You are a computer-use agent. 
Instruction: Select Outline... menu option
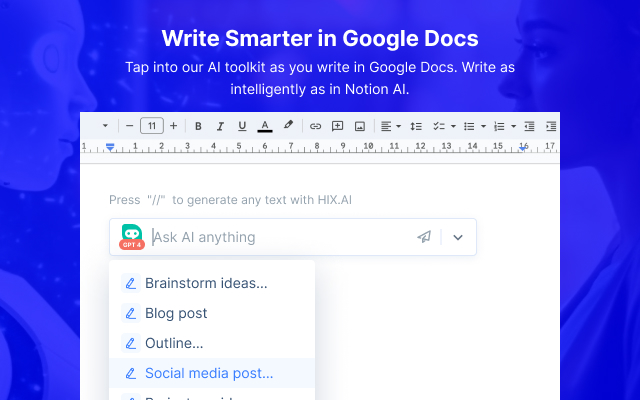(x=212, y=343)
